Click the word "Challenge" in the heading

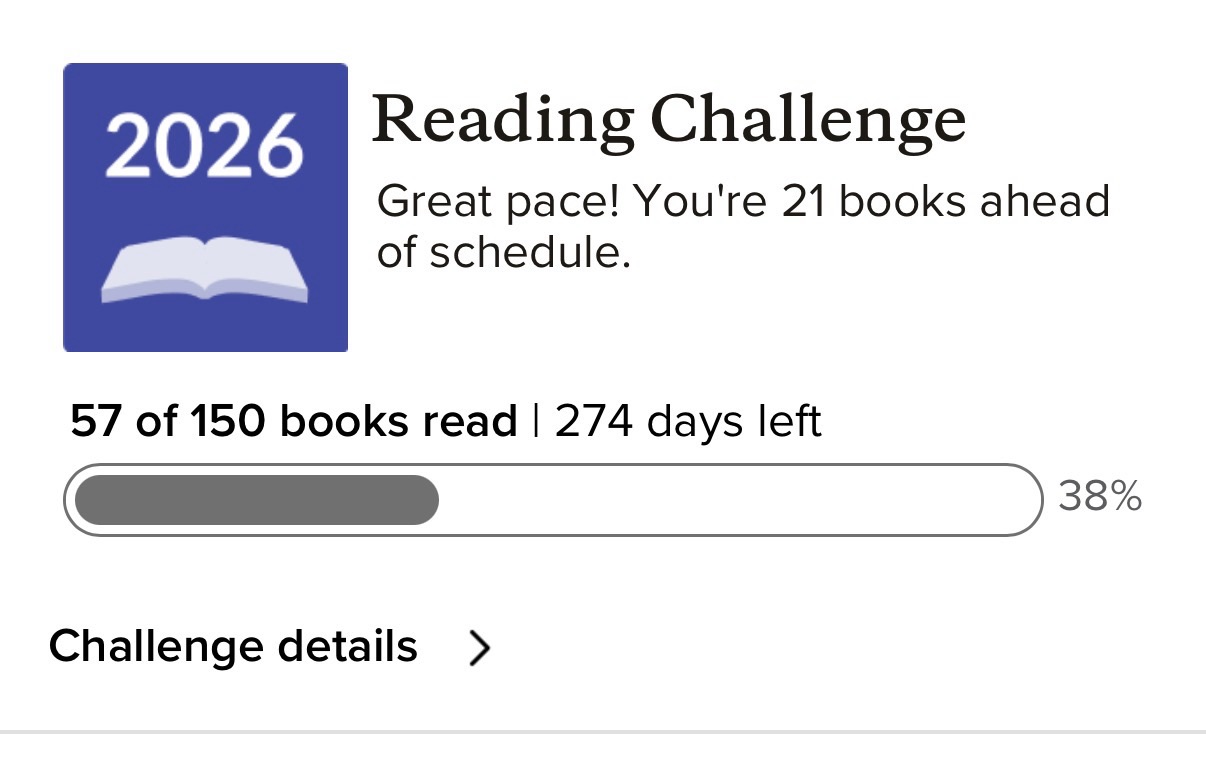click(808, 120)
